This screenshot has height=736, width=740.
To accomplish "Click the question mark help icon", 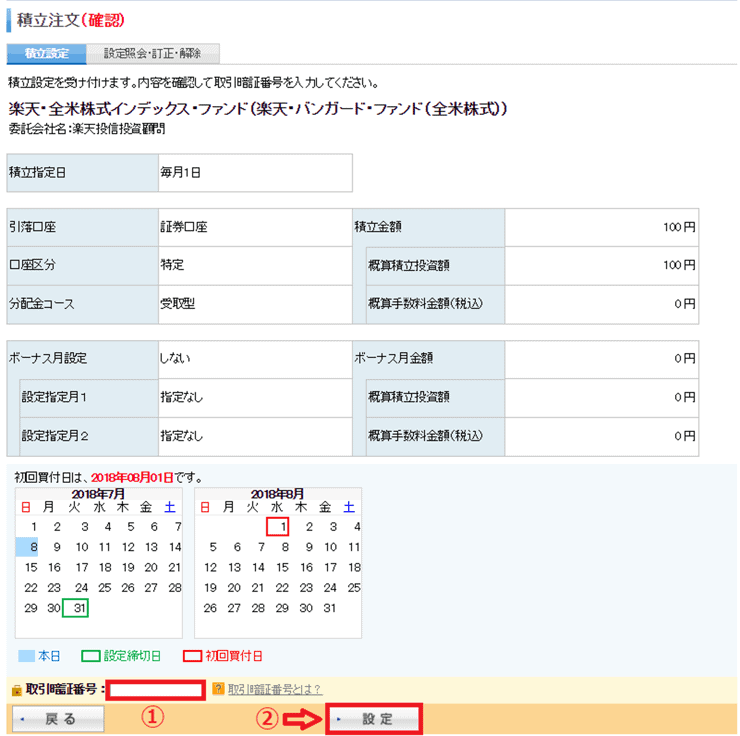I will (x=218, y=689).
